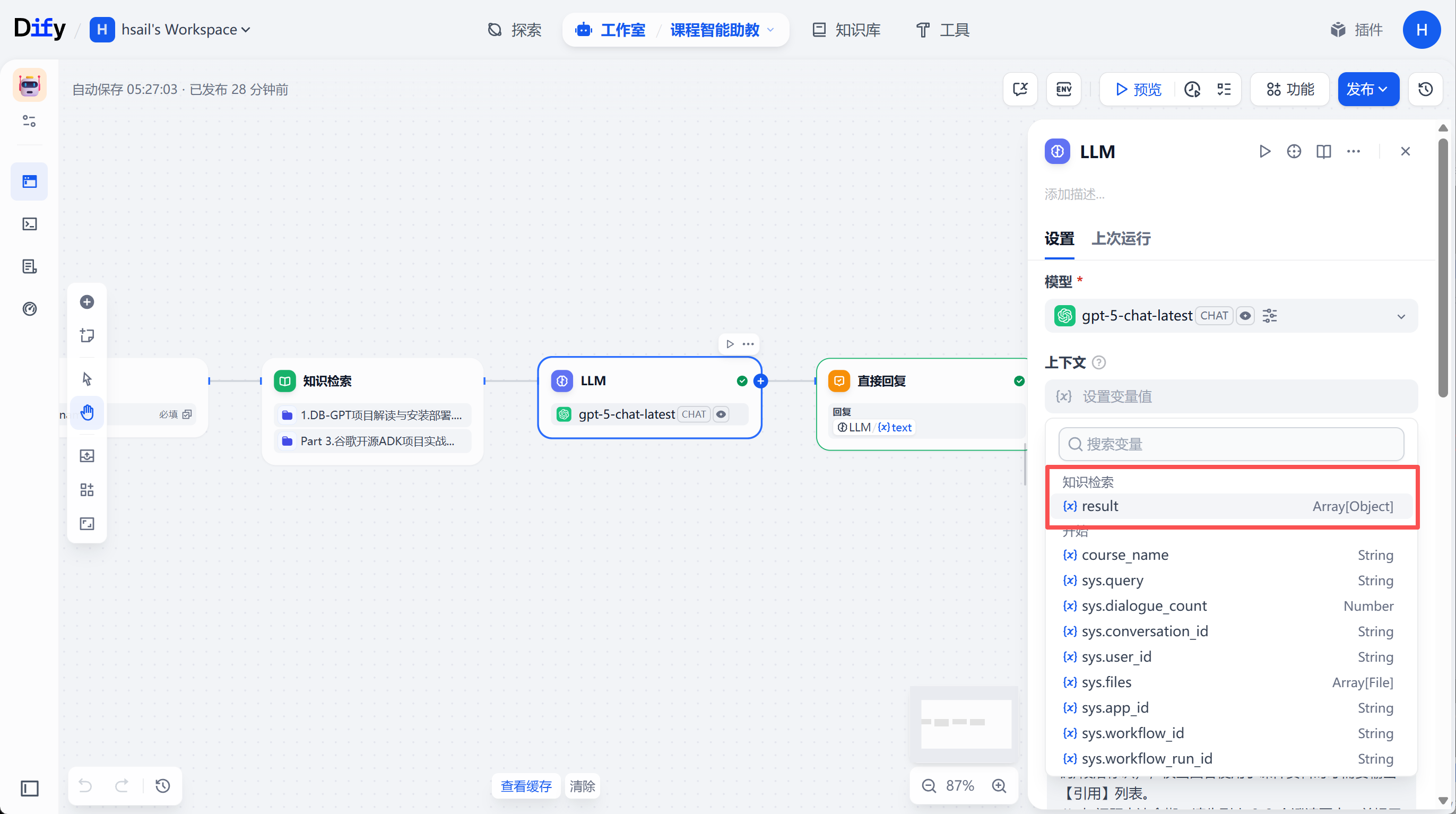Open the more options menu in LLM panel
1456x814 pixels.
1354,151
